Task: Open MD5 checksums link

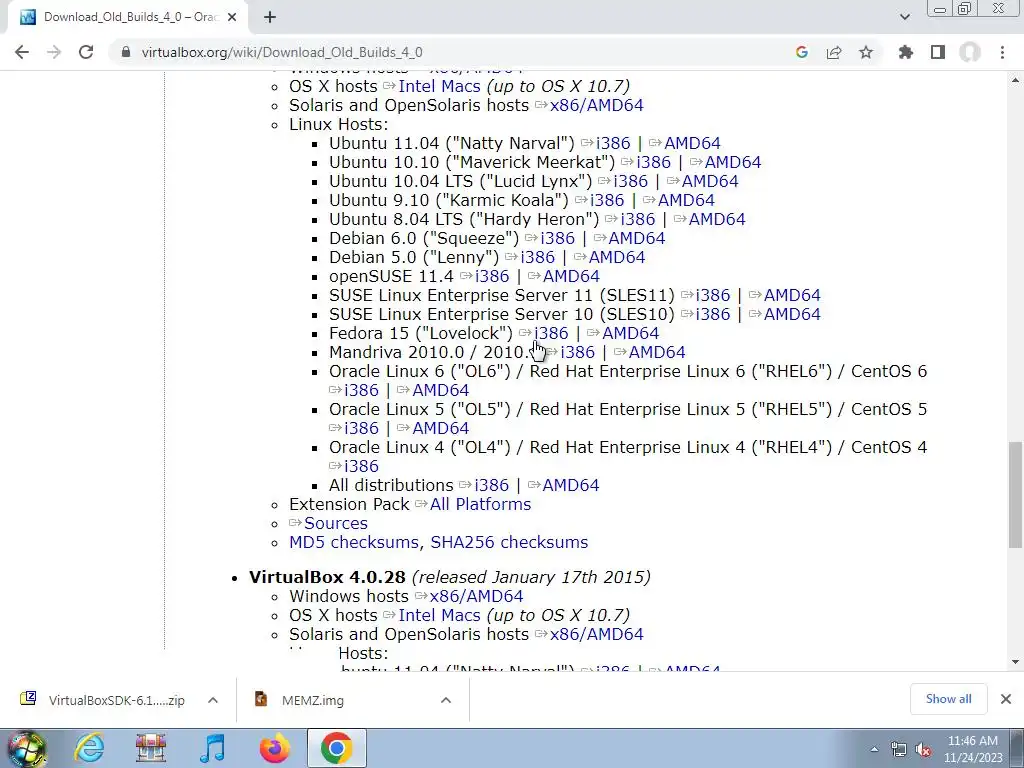Action: (x=354, y=542)
